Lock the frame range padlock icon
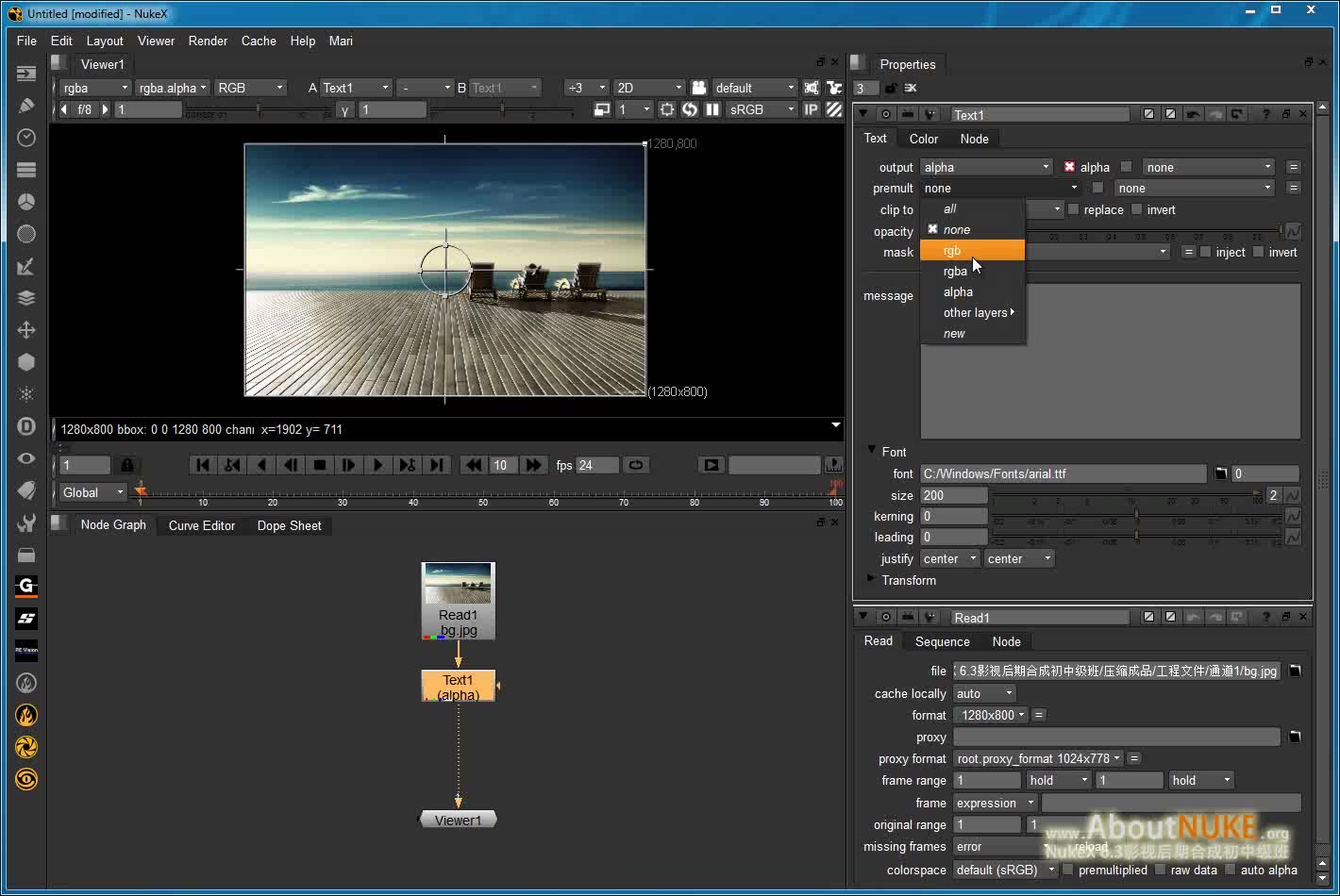 (126, 465)
